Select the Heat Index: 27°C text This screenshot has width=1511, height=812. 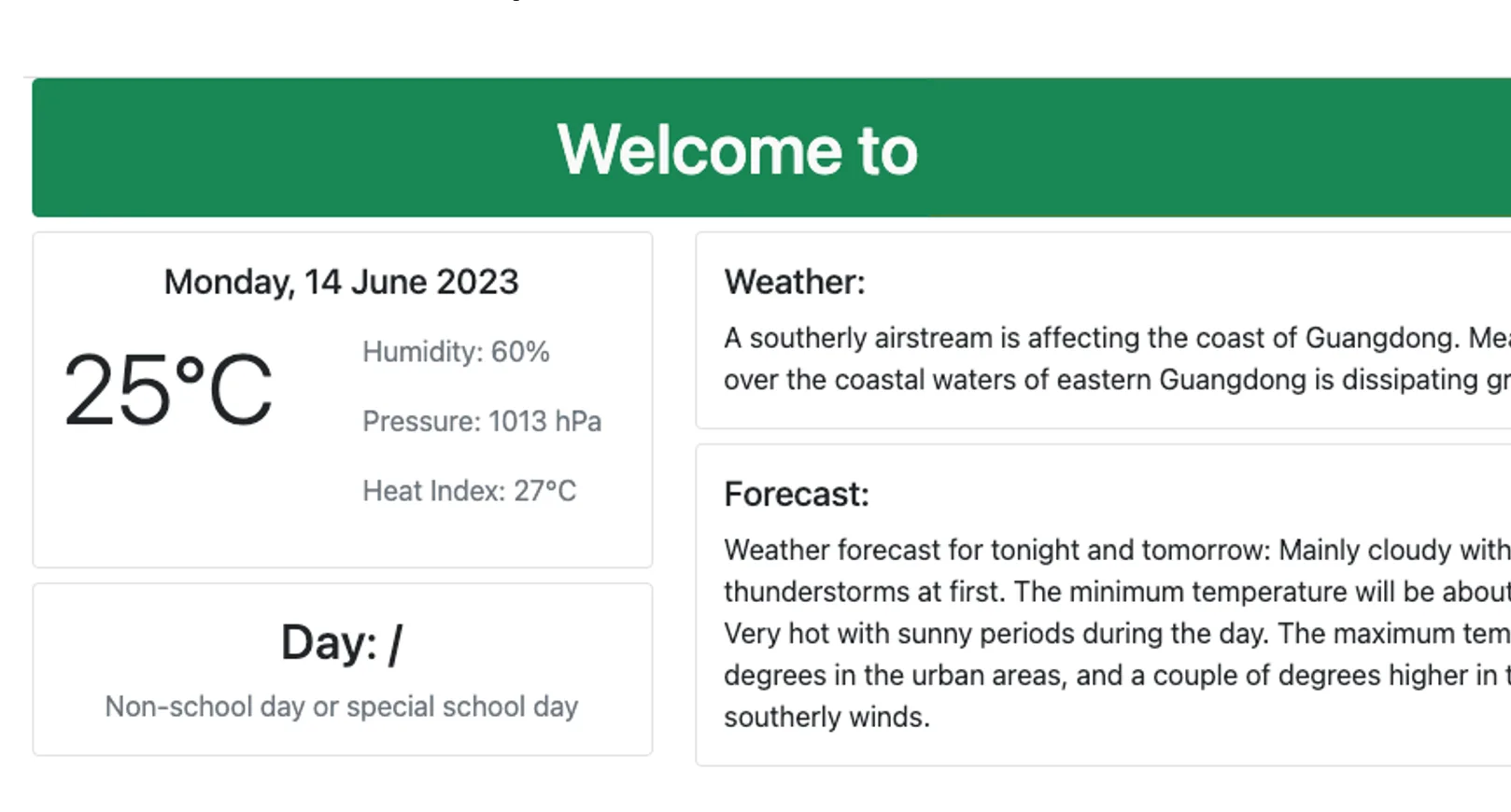coord(470,491)
